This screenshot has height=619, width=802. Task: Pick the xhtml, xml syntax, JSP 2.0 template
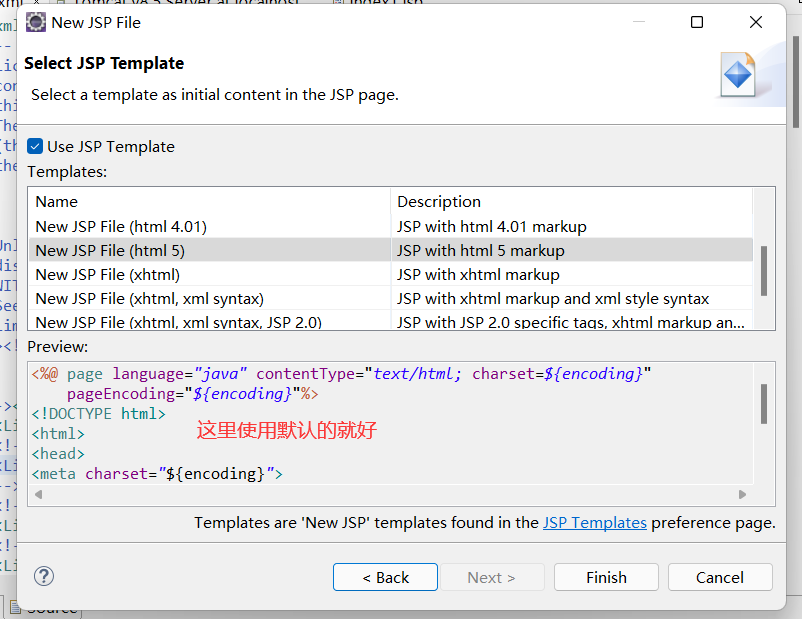[178, 322]
